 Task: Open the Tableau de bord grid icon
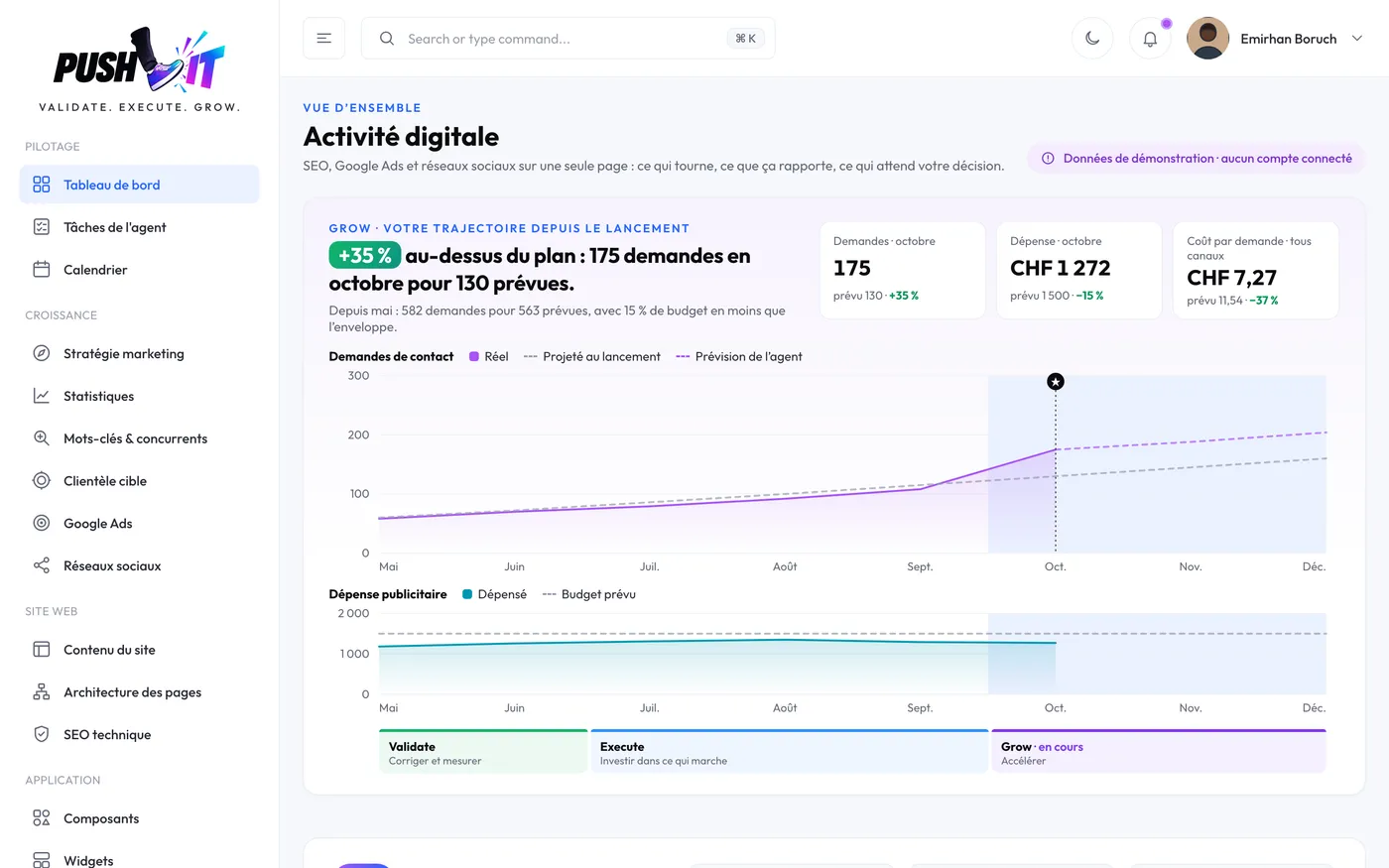click(x=41, y=185)
